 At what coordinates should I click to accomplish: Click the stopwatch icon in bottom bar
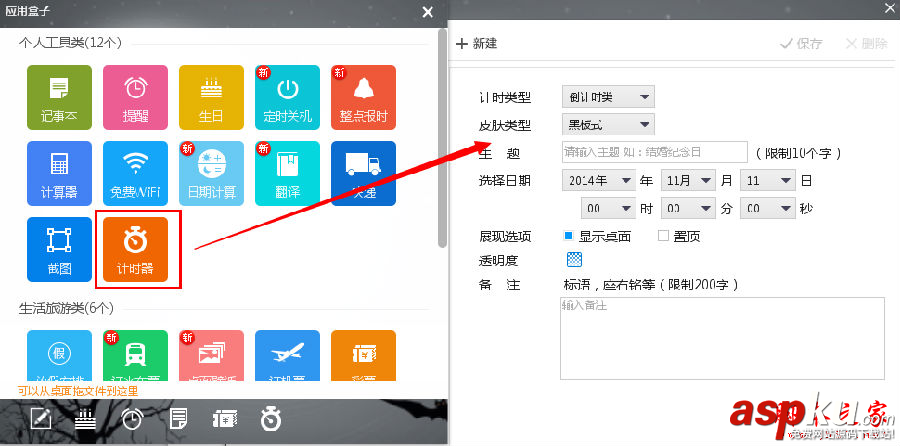(270, 419)
